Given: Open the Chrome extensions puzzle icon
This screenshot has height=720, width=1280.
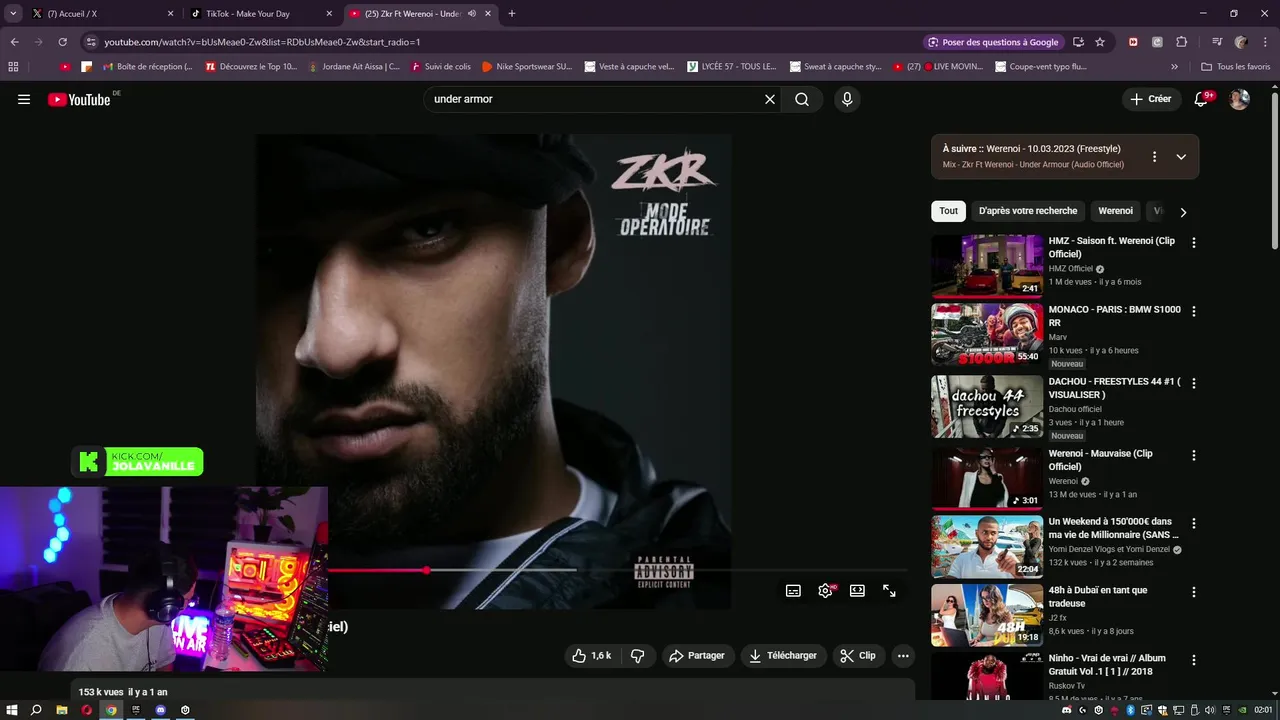Looking at the screenshot, I should (x=1181, y=42).
